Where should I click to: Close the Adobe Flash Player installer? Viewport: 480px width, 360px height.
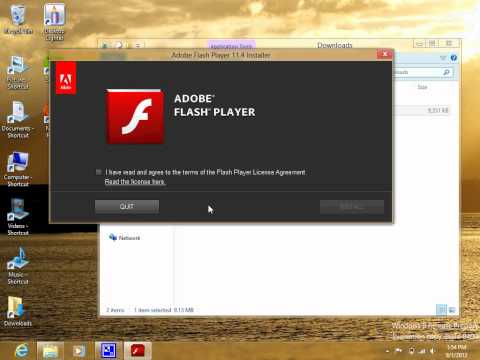(x=385, y=54)
